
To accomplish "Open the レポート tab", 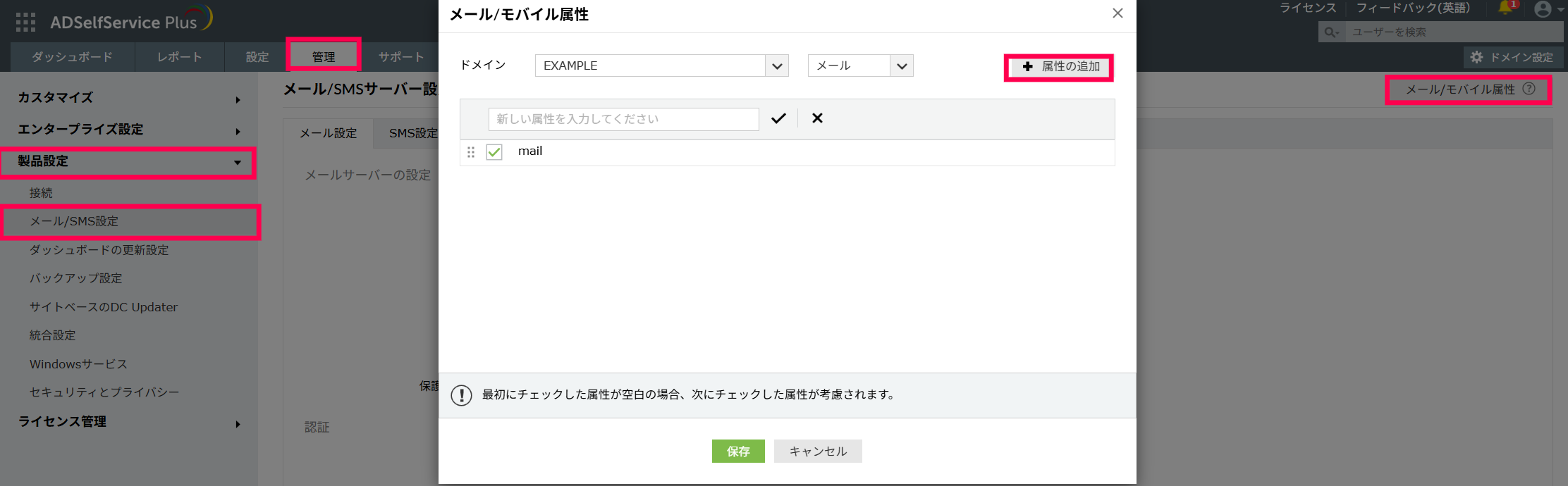I will (180, 57).
